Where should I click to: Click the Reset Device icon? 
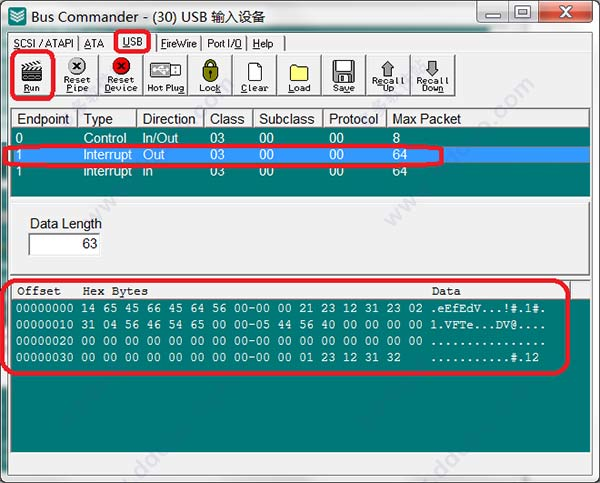click(121, 75)
